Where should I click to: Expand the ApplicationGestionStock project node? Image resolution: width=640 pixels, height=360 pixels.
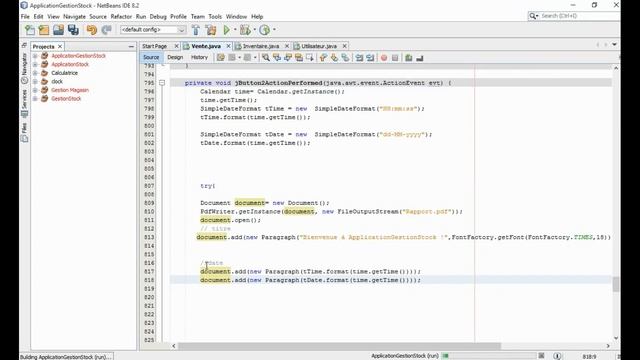click(35, 56)
